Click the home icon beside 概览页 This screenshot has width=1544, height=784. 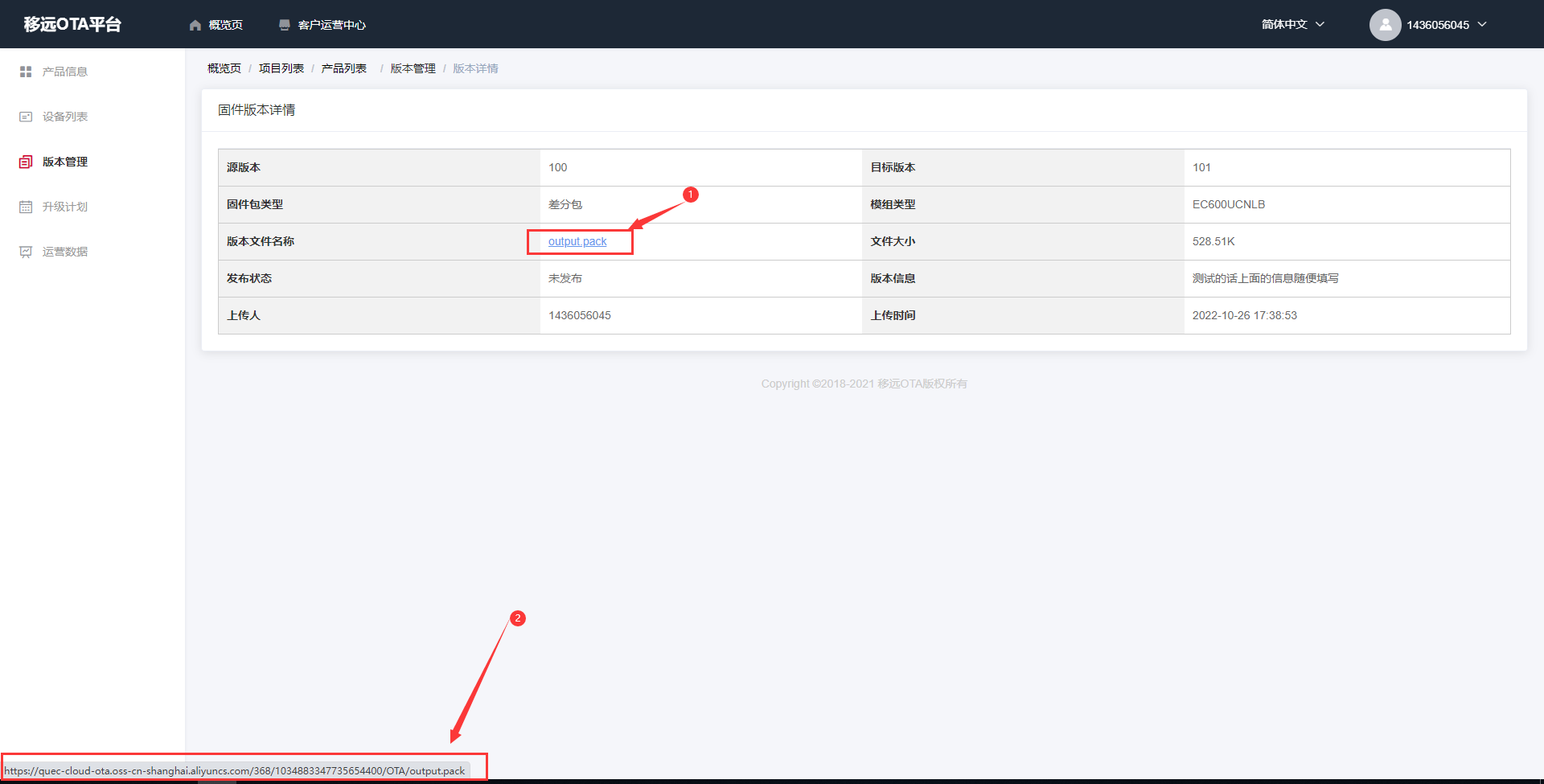(x=195, y=25)
